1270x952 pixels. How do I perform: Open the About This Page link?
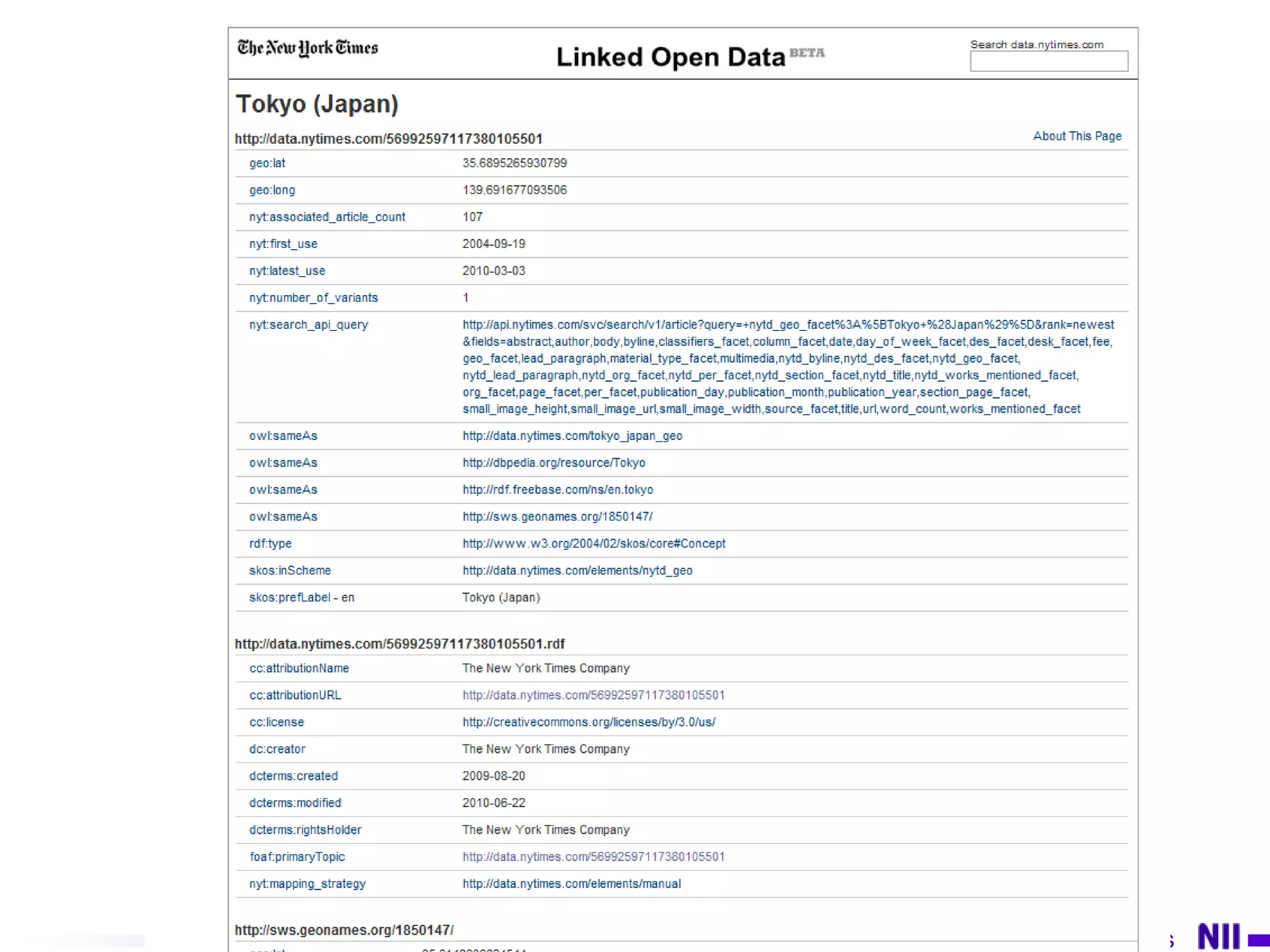[1077, 136]
